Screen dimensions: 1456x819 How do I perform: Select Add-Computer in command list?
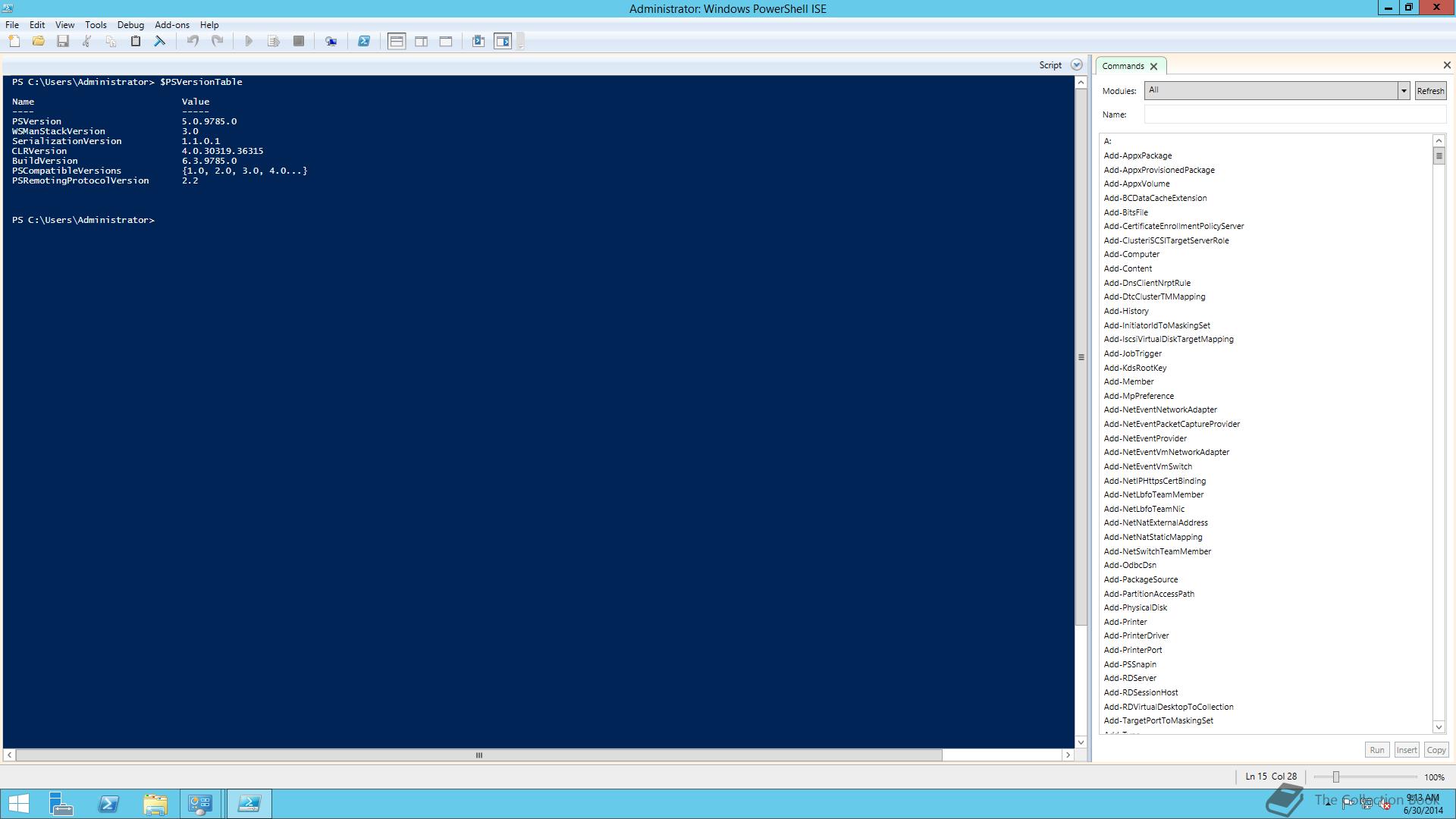coord(1131,254)
